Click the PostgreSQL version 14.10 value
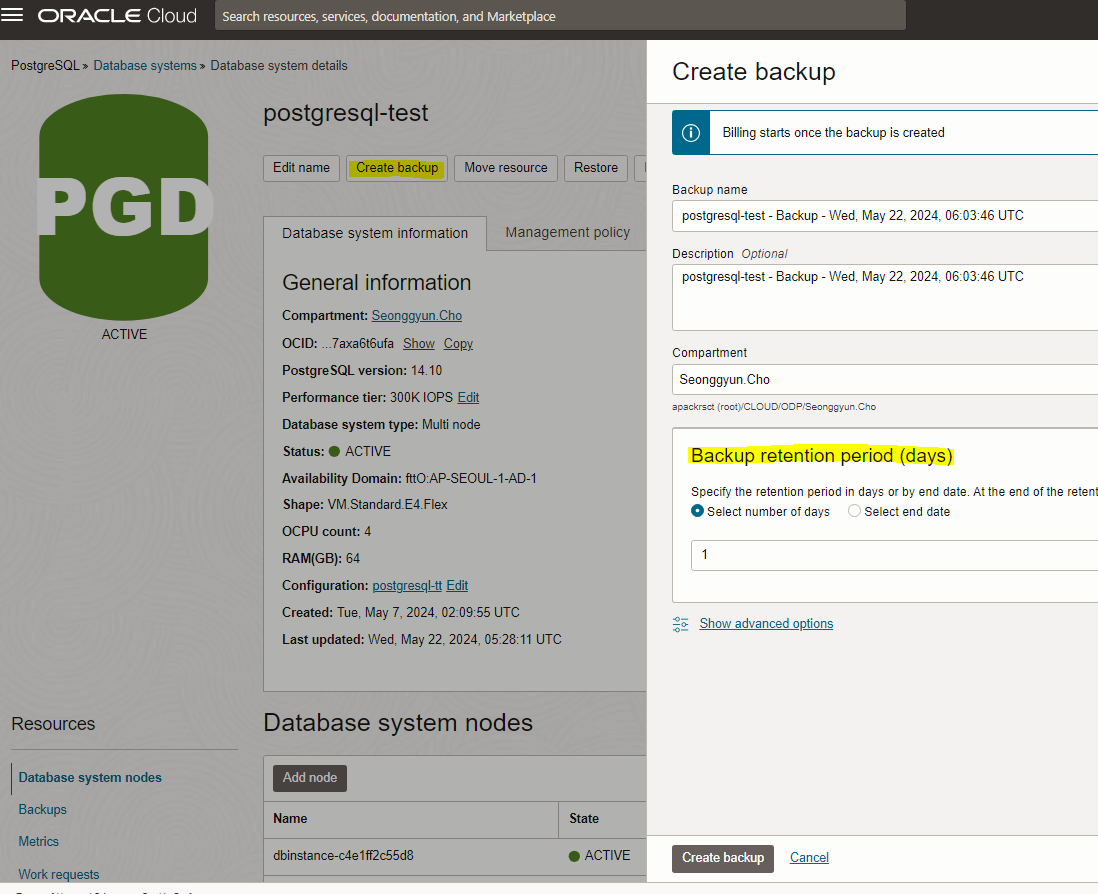 426,370
